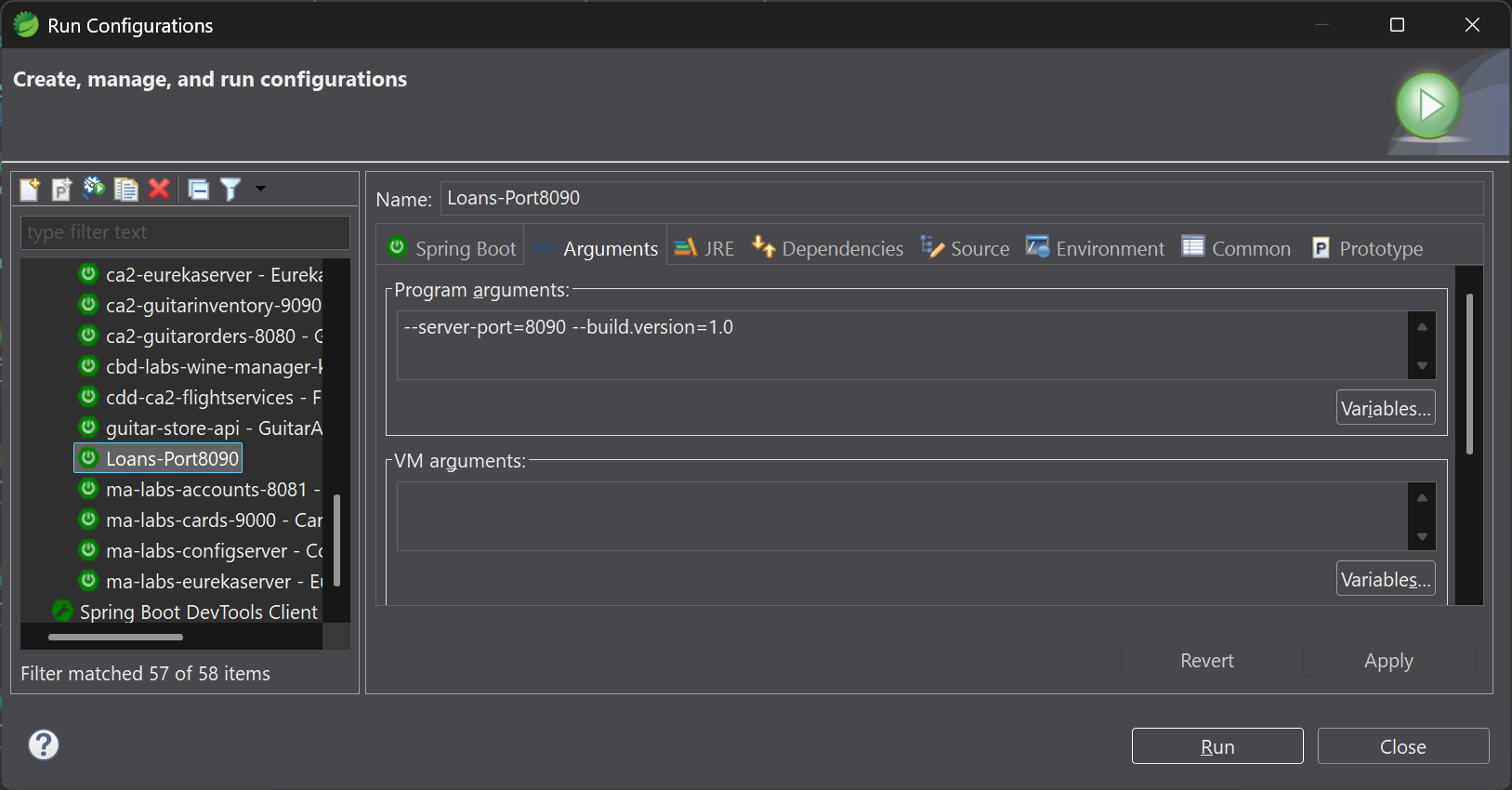Click the Apply button
The image size is (1512, 790).
click(1388, 660)
